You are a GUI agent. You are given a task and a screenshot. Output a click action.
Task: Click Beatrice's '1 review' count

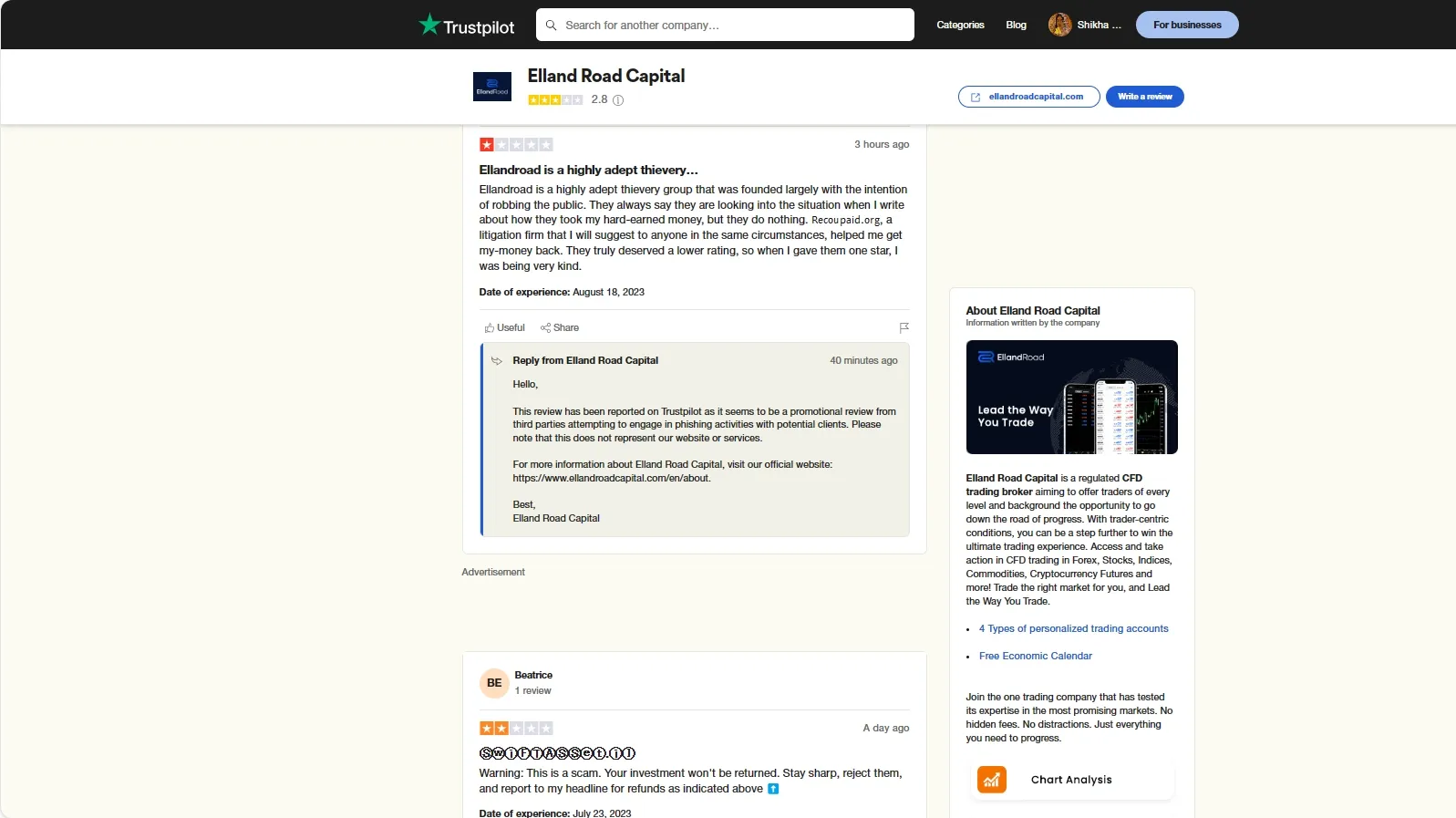coord(532,690)
